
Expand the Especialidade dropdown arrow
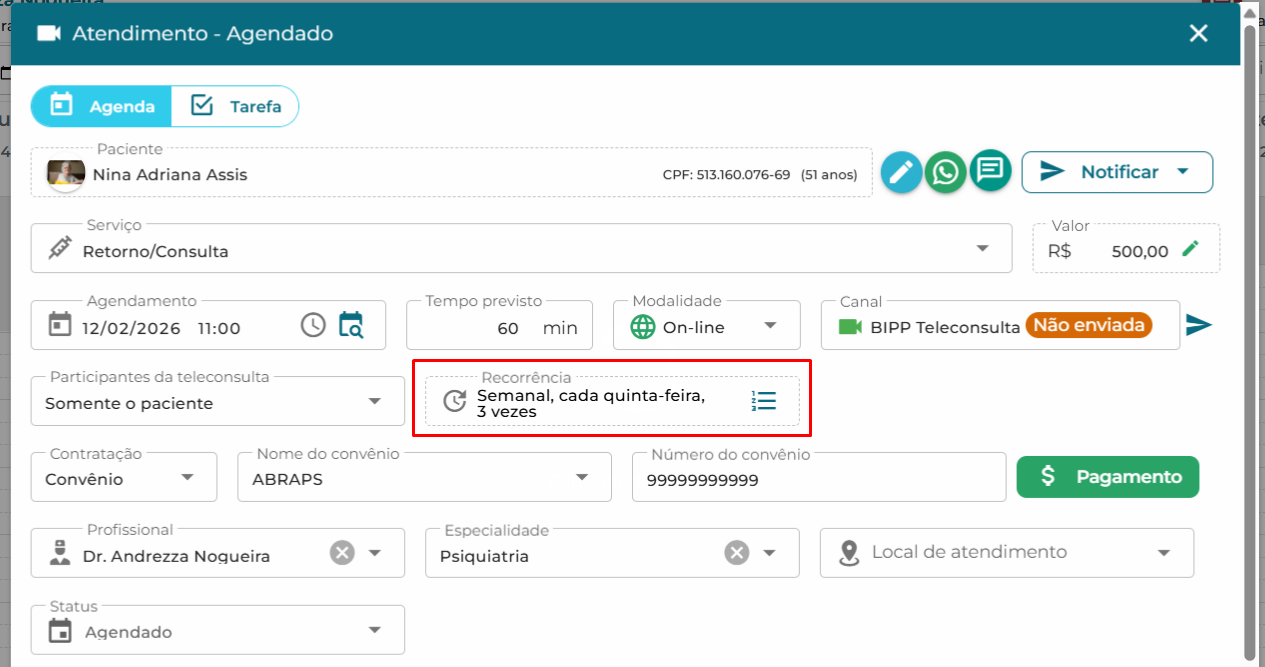pos(769,553)
